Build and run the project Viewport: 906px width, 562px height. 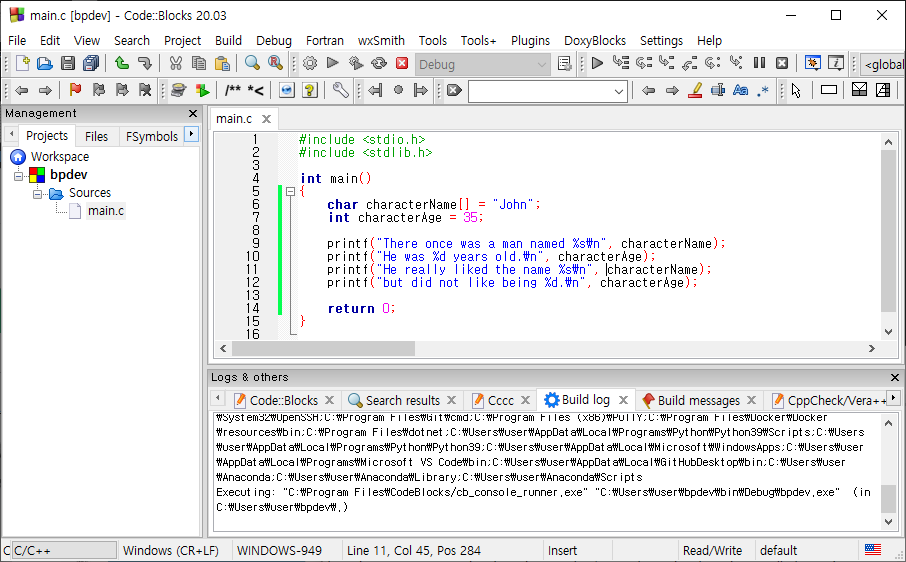point(356,64)
